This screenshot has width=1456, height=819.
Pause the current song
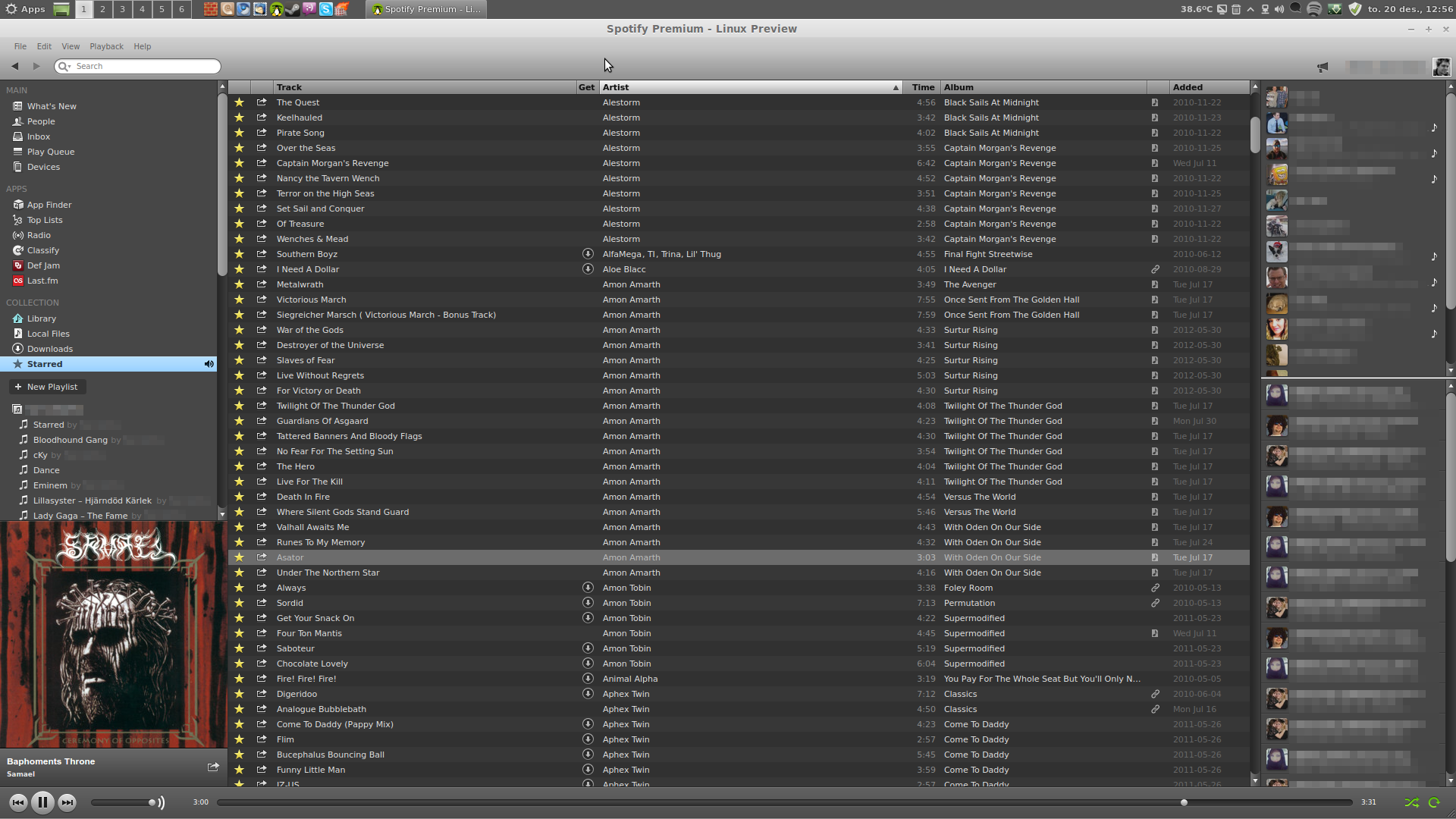point(42,802)
